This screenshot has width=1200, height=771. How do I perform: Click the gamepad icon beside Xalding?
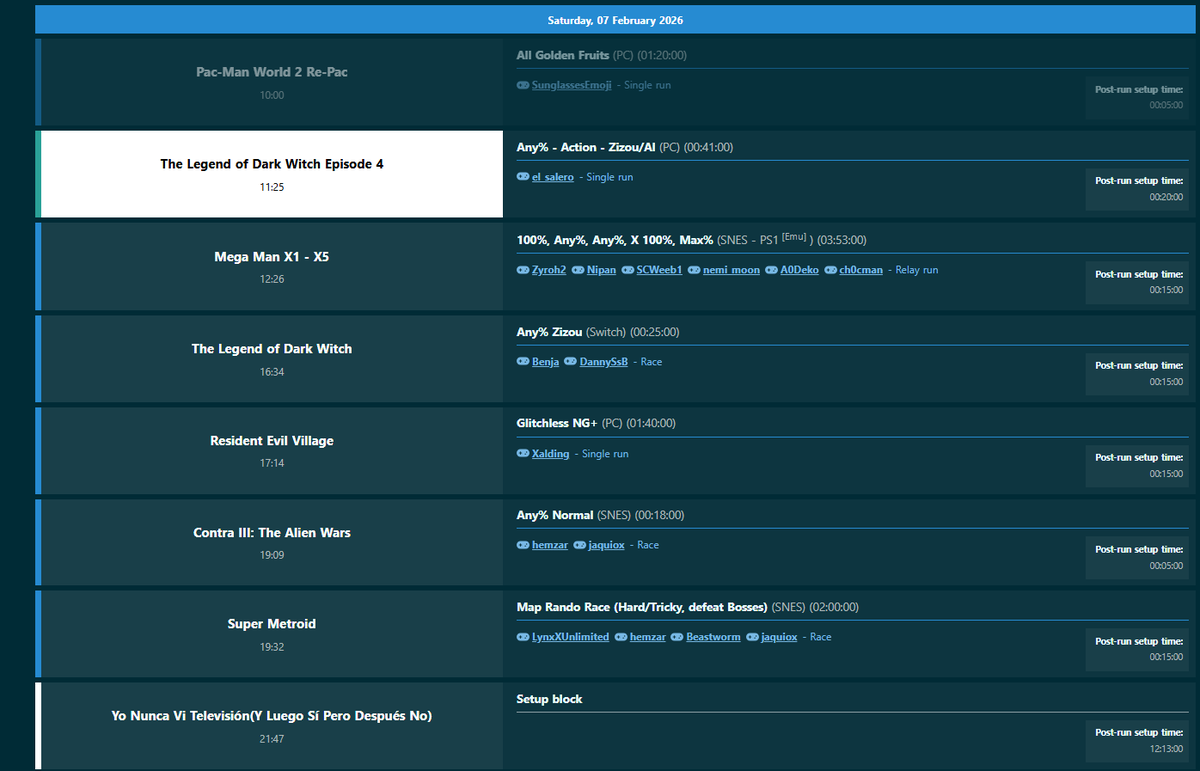(x=523, y=454)
